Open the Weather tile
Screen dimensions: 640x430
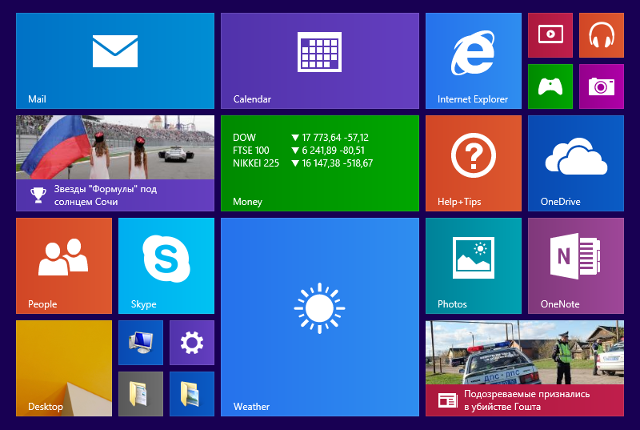(320, 317)
